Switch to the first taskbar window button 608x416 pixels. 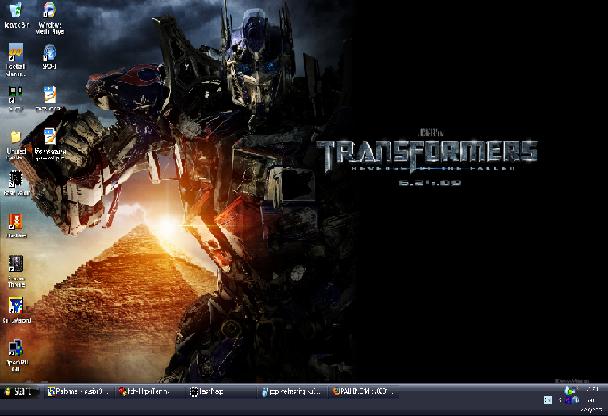pyautogui.click(x=79, y=392)
